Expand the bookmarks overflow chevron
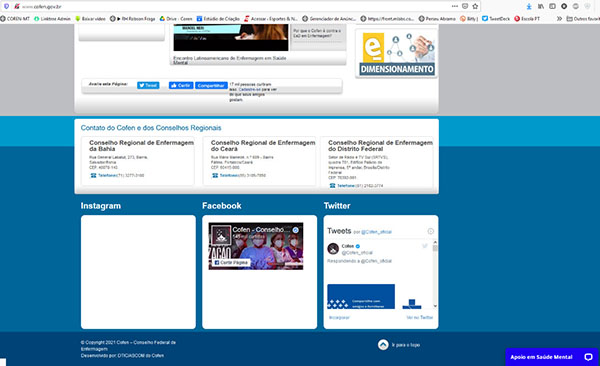This screenshot has height=366, width=600. click(559, 18)
